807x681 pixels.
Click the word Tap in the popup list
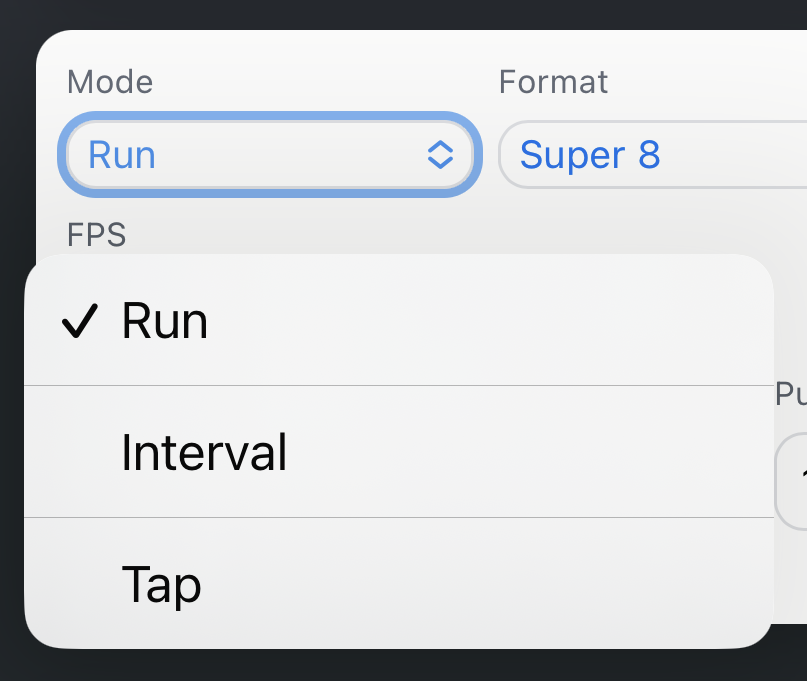161,584
